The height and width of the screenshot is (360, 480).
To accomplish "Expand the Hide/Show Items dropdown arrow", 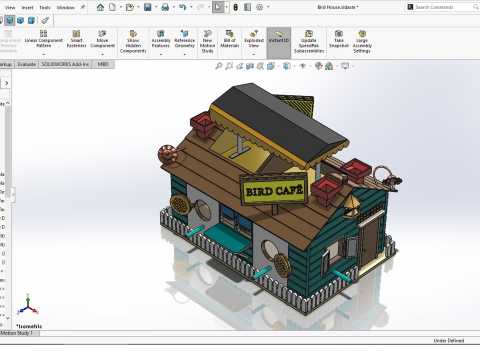I will 310,66.
